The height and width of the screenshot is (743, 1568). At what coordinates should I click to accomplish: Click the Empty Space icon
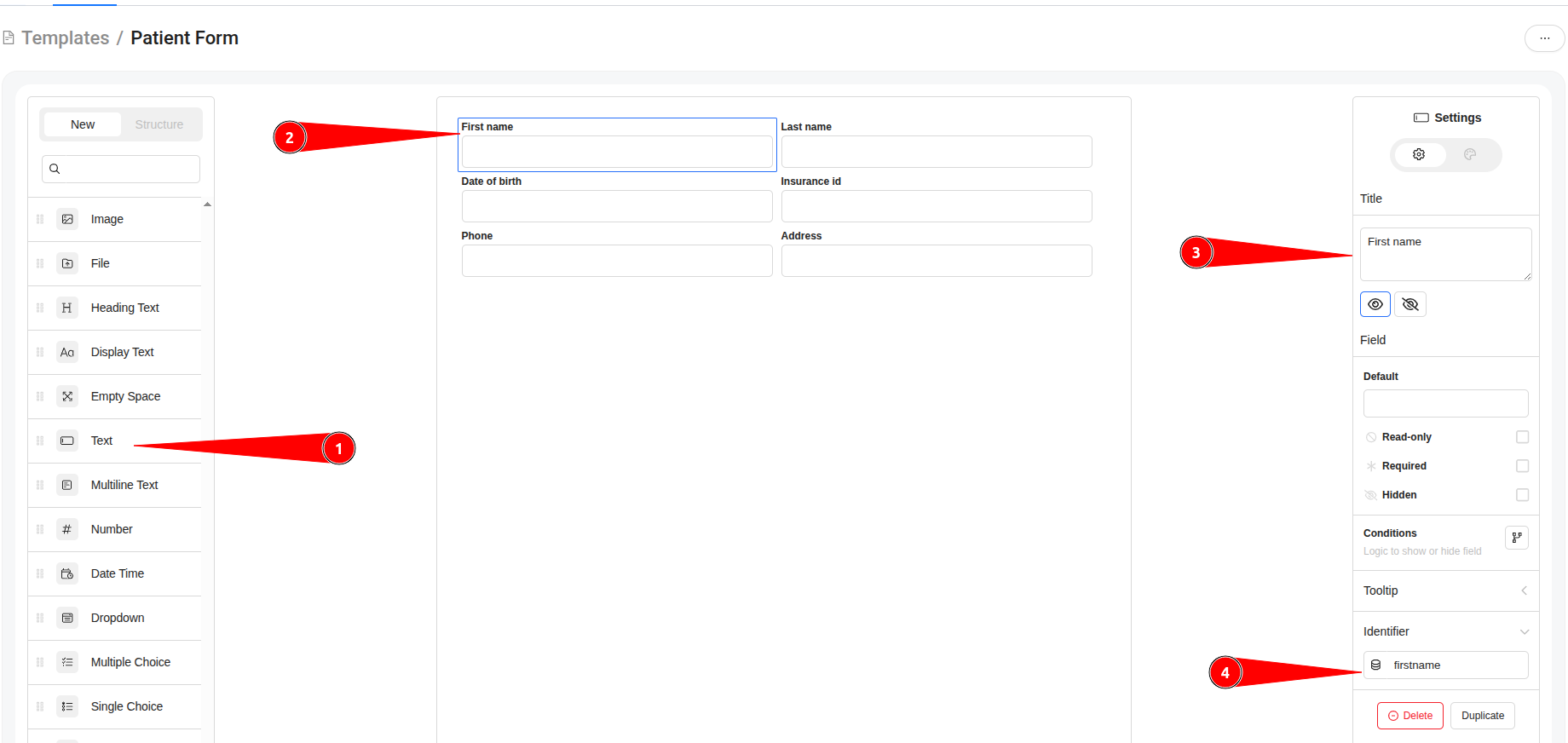tap(67, 396)
